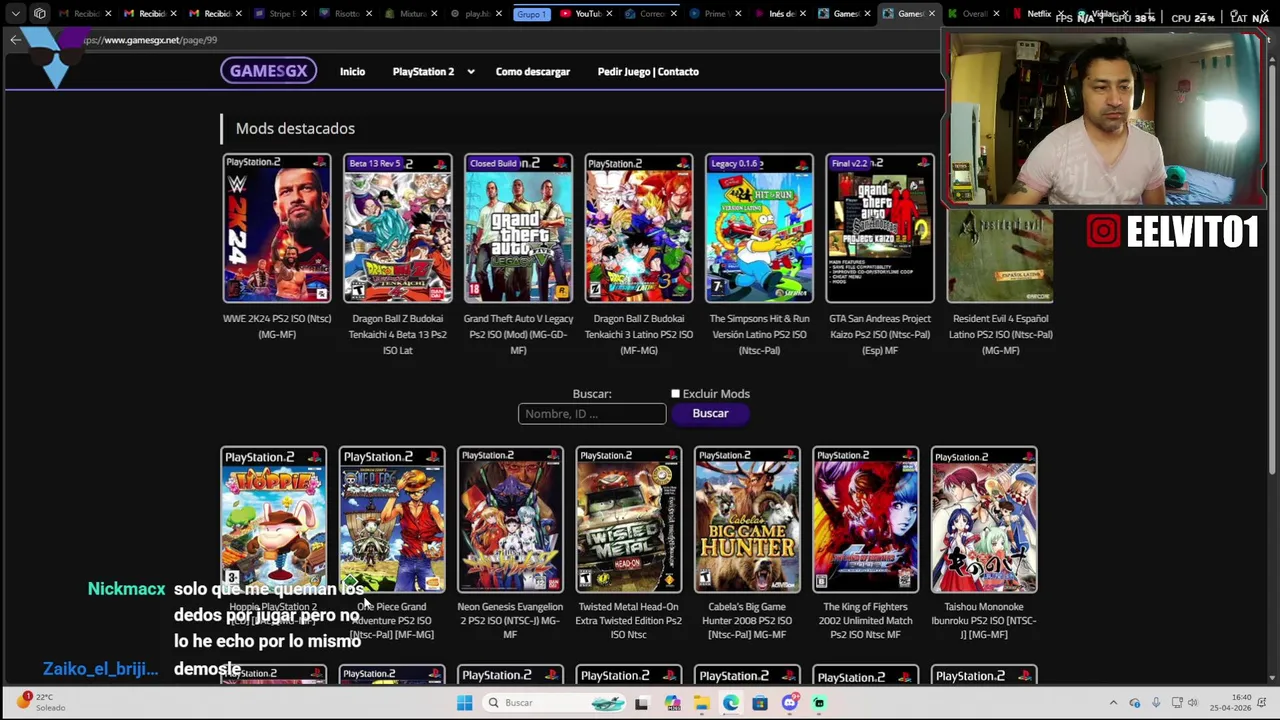Close the Stripe tab
The width and height of the screenshot is (1280, 720).
[x=303, y=14]
